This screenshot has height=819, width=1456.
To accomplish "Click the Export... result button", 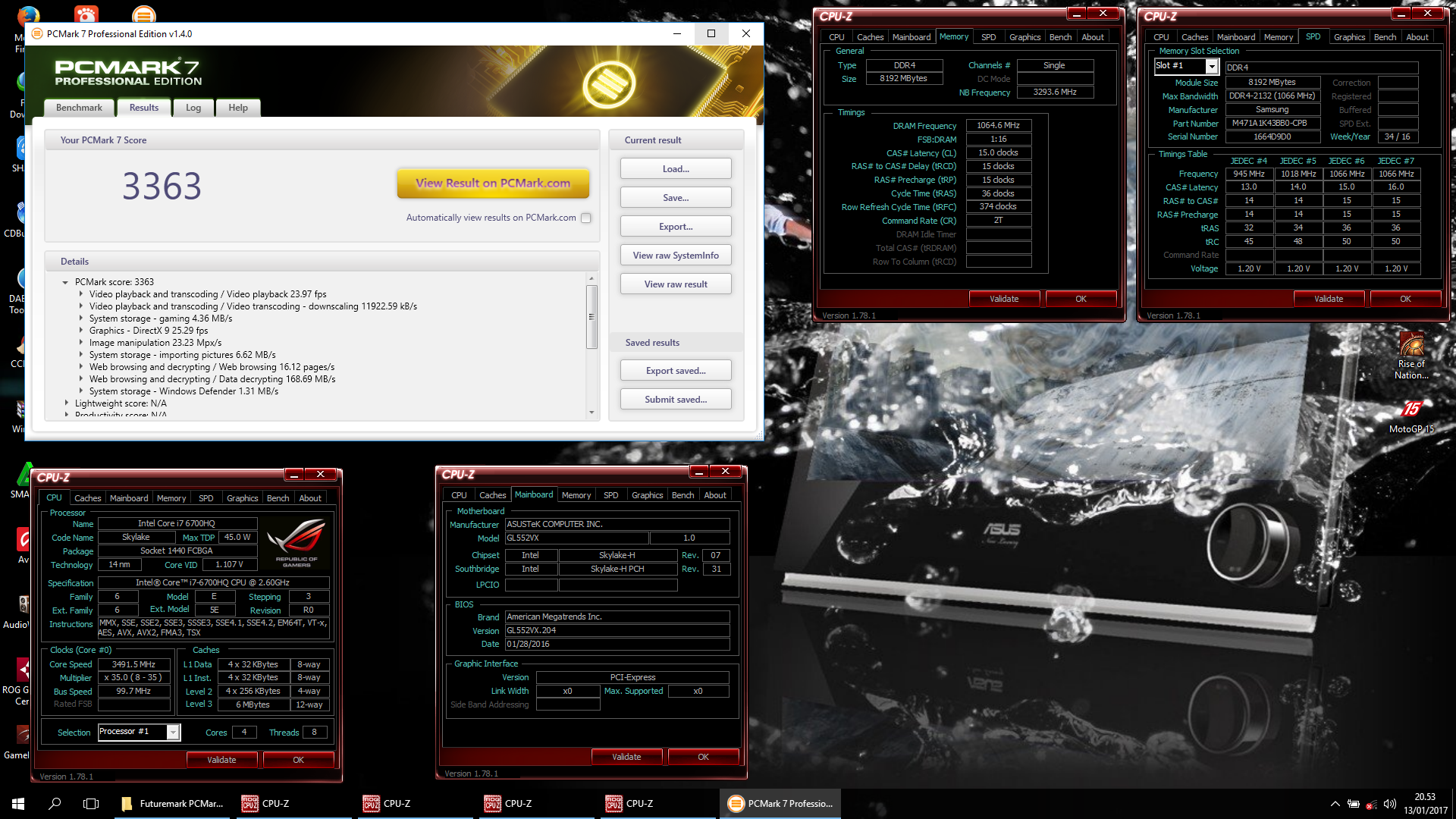I will [x=676, y=227].
